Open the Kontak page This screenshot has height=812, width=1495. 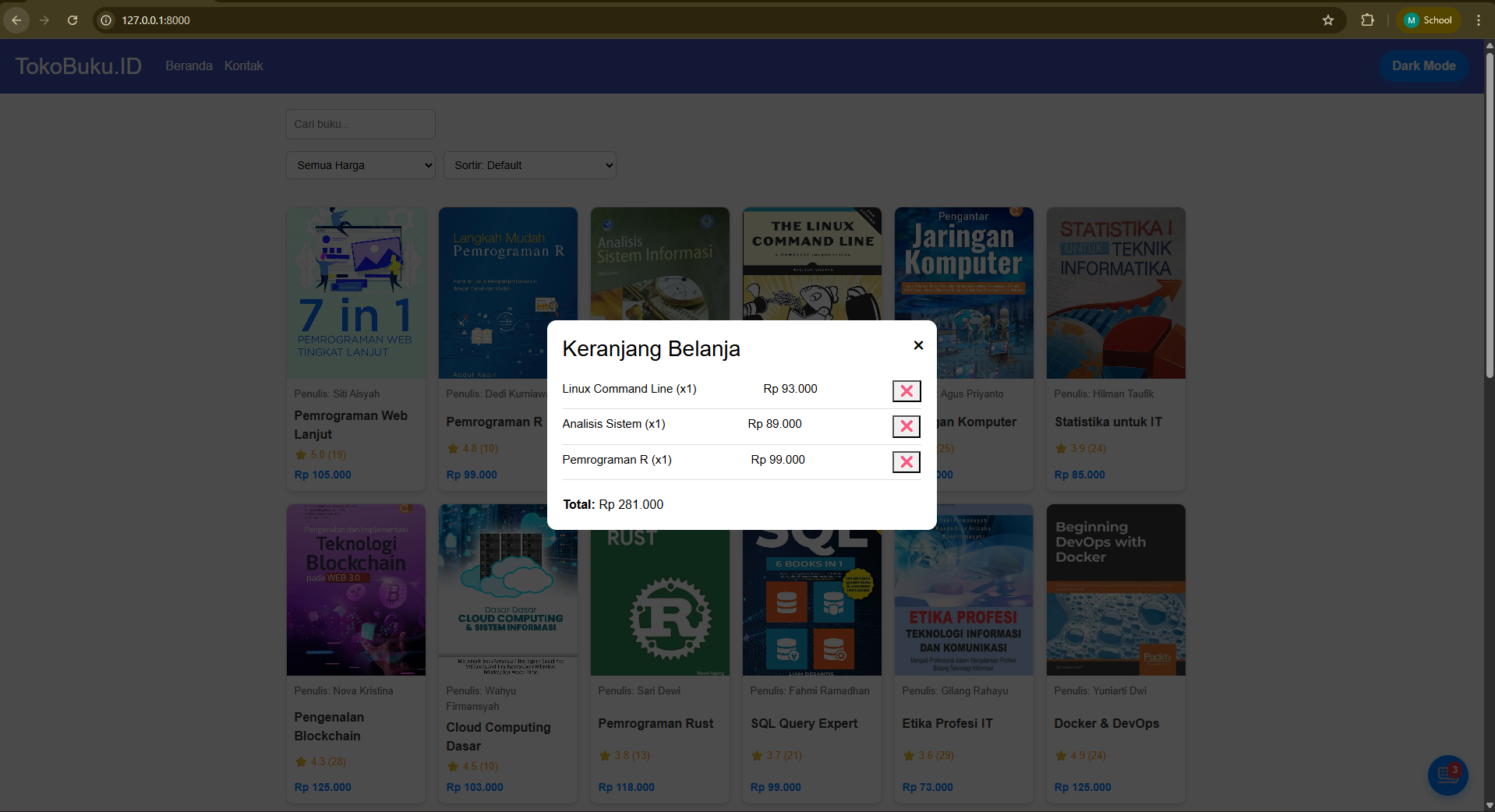pos(243,66)
